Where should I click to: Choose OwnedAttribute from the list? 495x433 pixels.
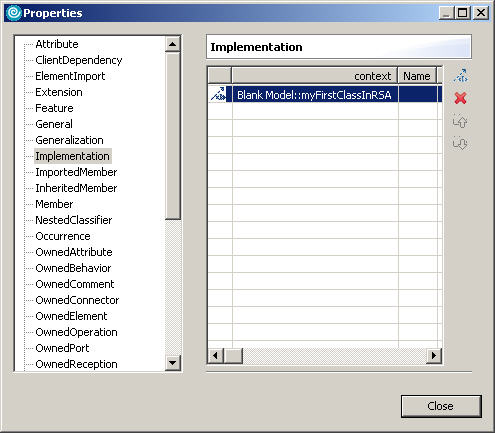(x=74, y=252)
